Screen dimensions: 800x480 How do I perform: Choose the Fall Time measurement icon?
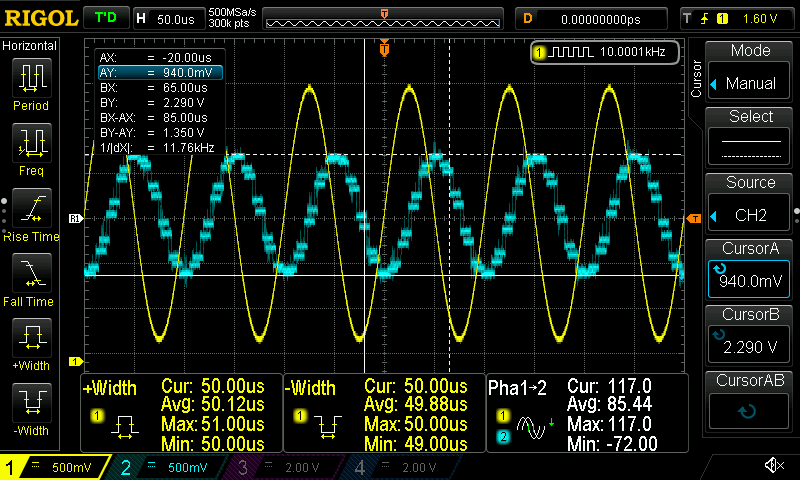point(31,277)
